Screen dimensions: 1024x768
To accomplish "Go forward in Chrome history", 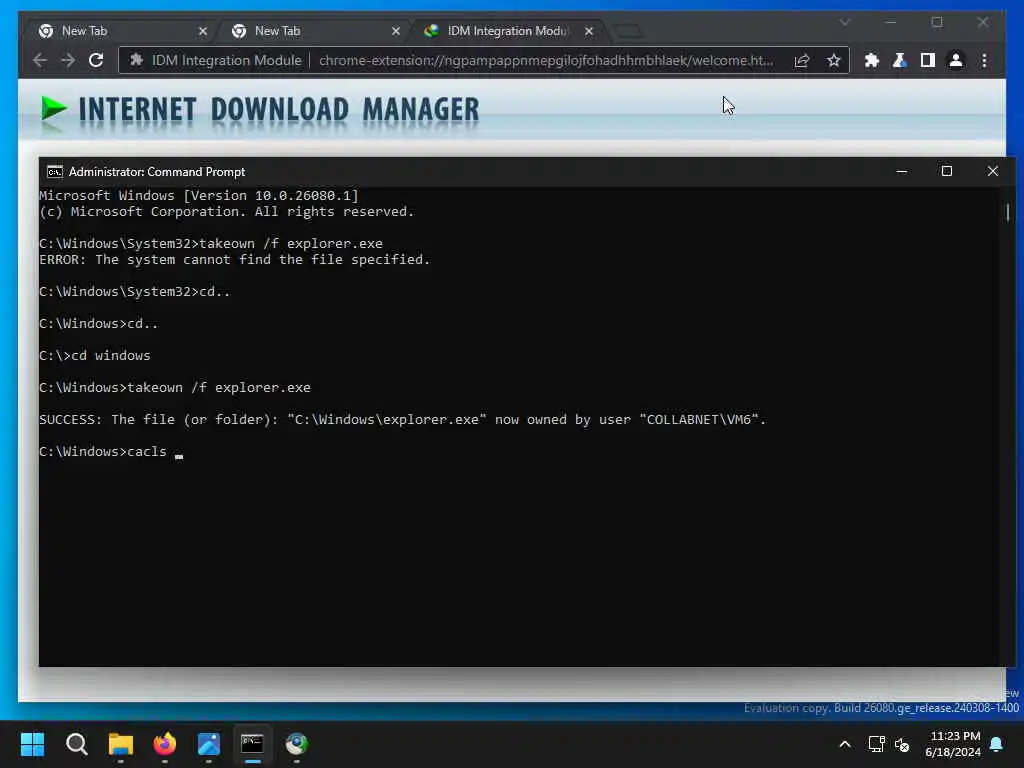I will [68, 61].
